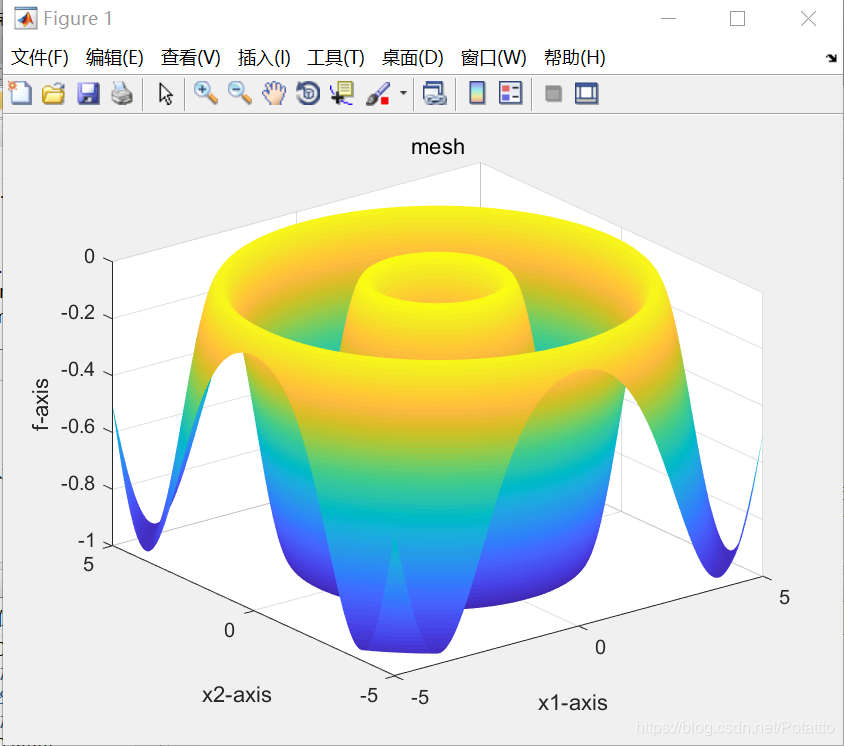The height and width of the screenshot is (746, 844).
Task: Click the 'f-axis' label
Action: 40,404
